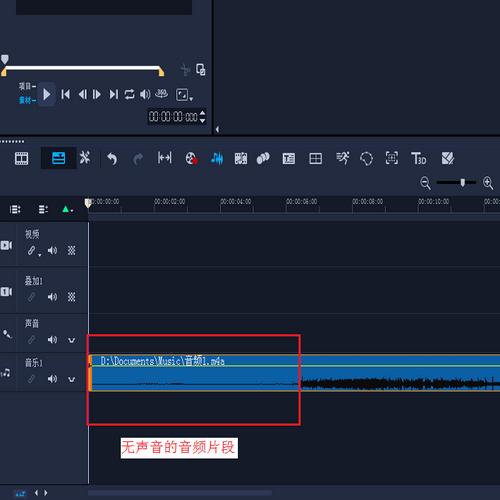
Task: Decrease timecode with down arrow
Action: click(x=202, y=120)
